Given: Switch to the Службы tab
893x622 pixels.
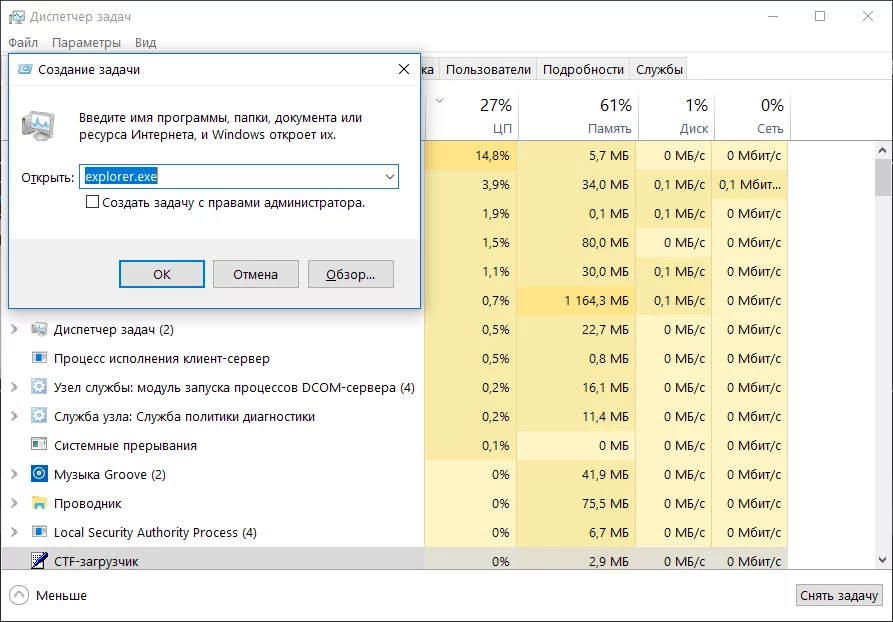Looking at the screenshot, I should point(659,69).
